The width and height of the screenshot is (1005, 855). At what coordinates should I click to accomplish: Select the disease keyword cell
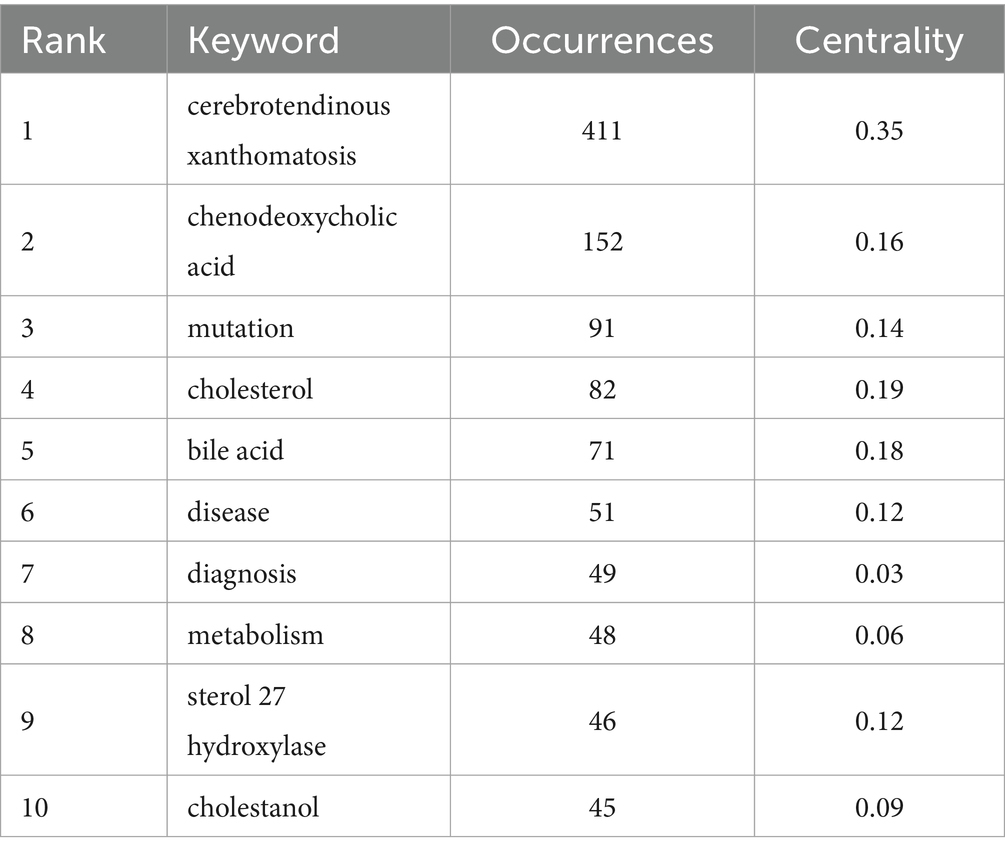(x=309, y=511)
